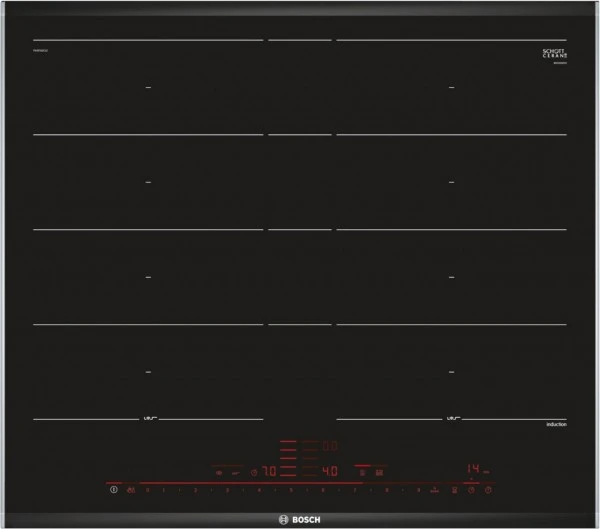
Task: Tap the small clock symbol beside 7.0
Action: pyautogui.click(x=254, y=473)
